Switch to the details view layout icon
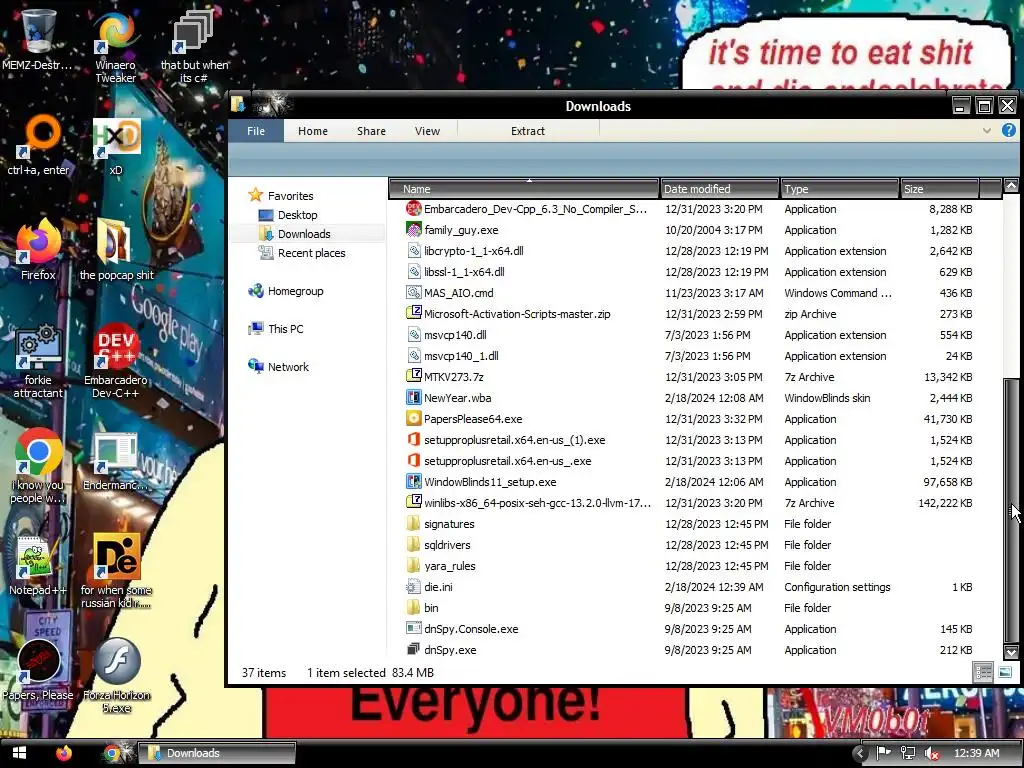This screenshot has width=1024, height=768. pyautogui.click(x=983, y=672)
